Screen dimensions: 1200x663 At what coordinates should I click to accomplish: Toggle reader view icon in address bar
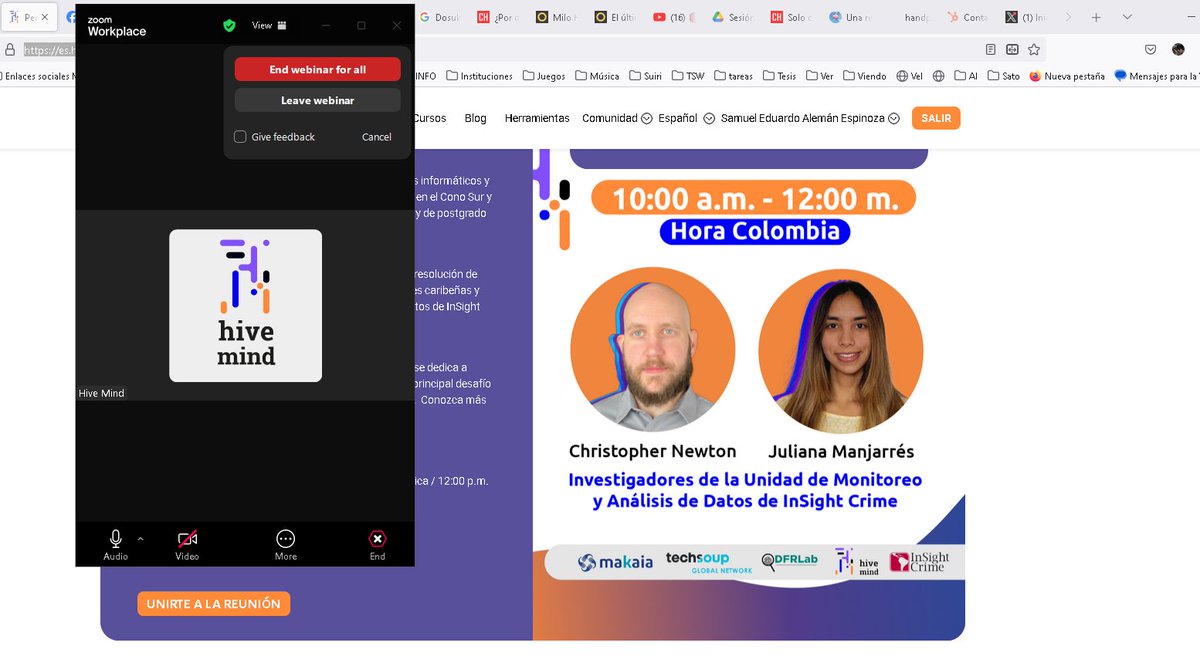(x=991, y=49)
